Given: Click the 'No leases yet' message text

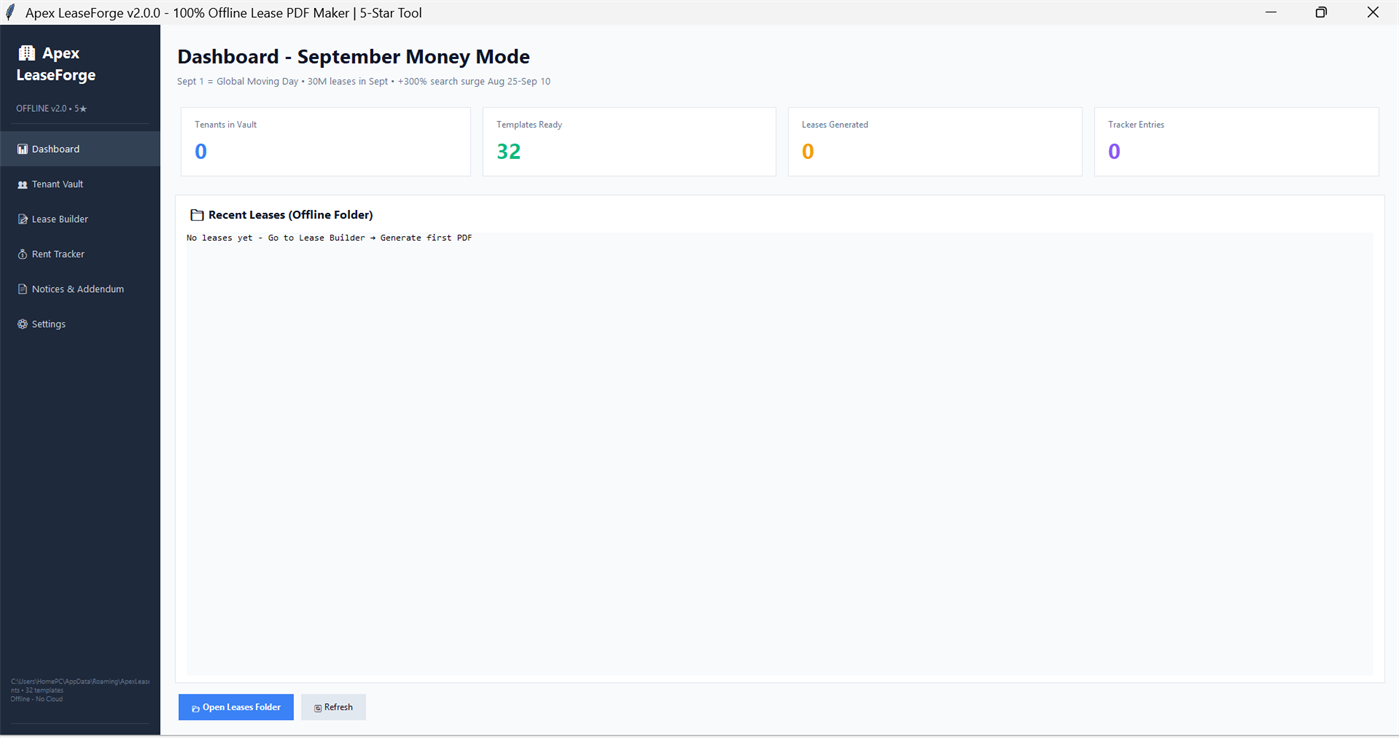Looking at the screenshot, I should [x=329, y=238].
